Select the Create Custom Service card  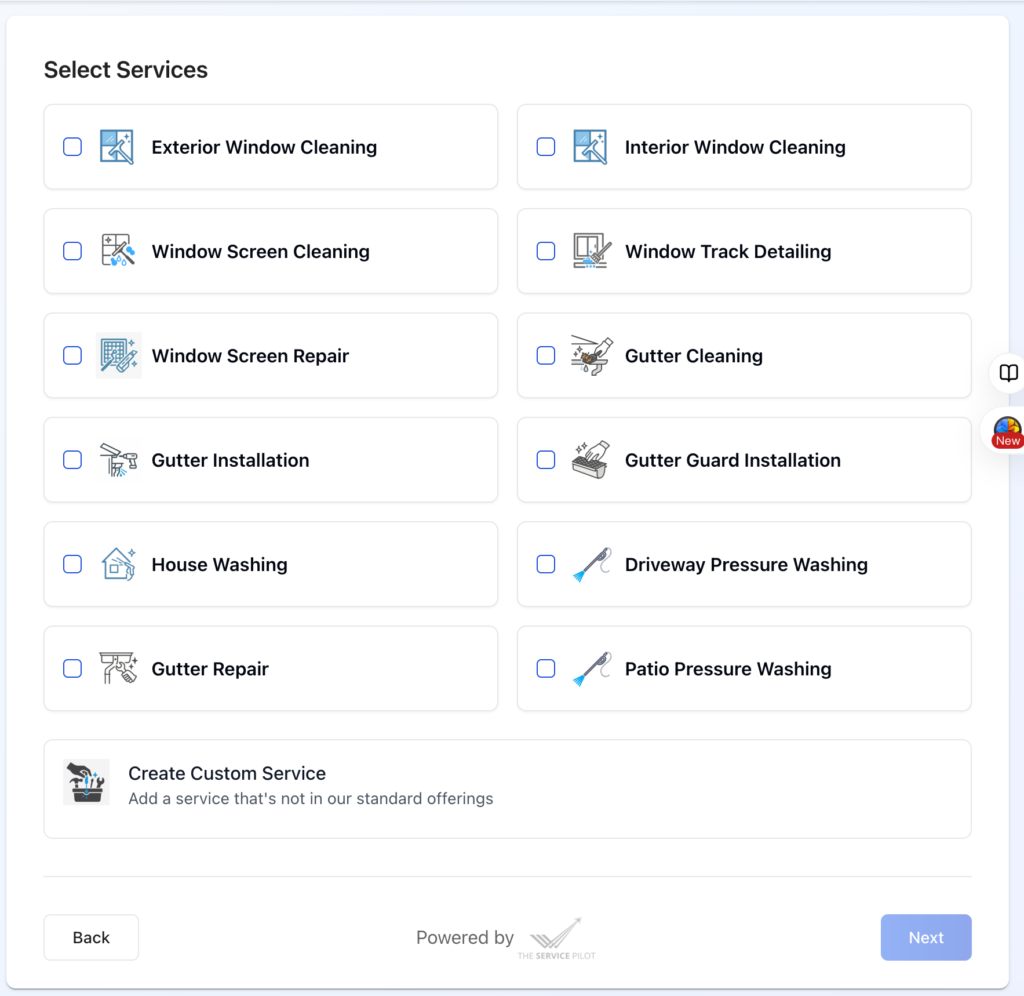507,788
